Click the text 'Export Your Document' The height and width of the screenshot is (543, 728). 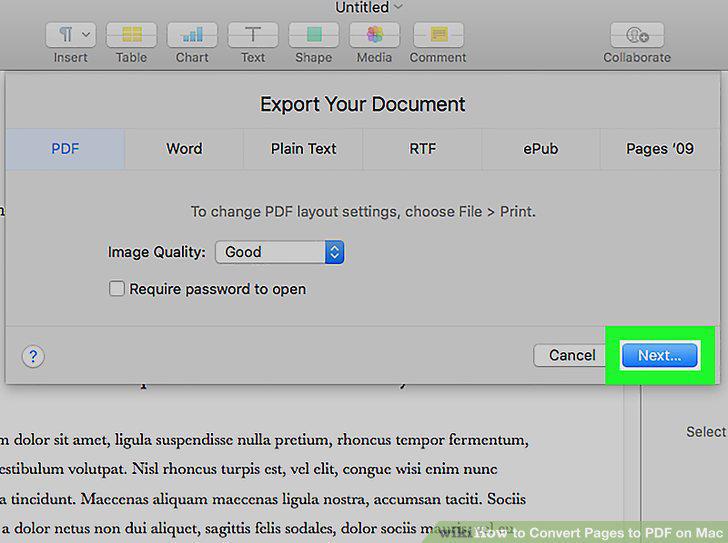[363, 104]
